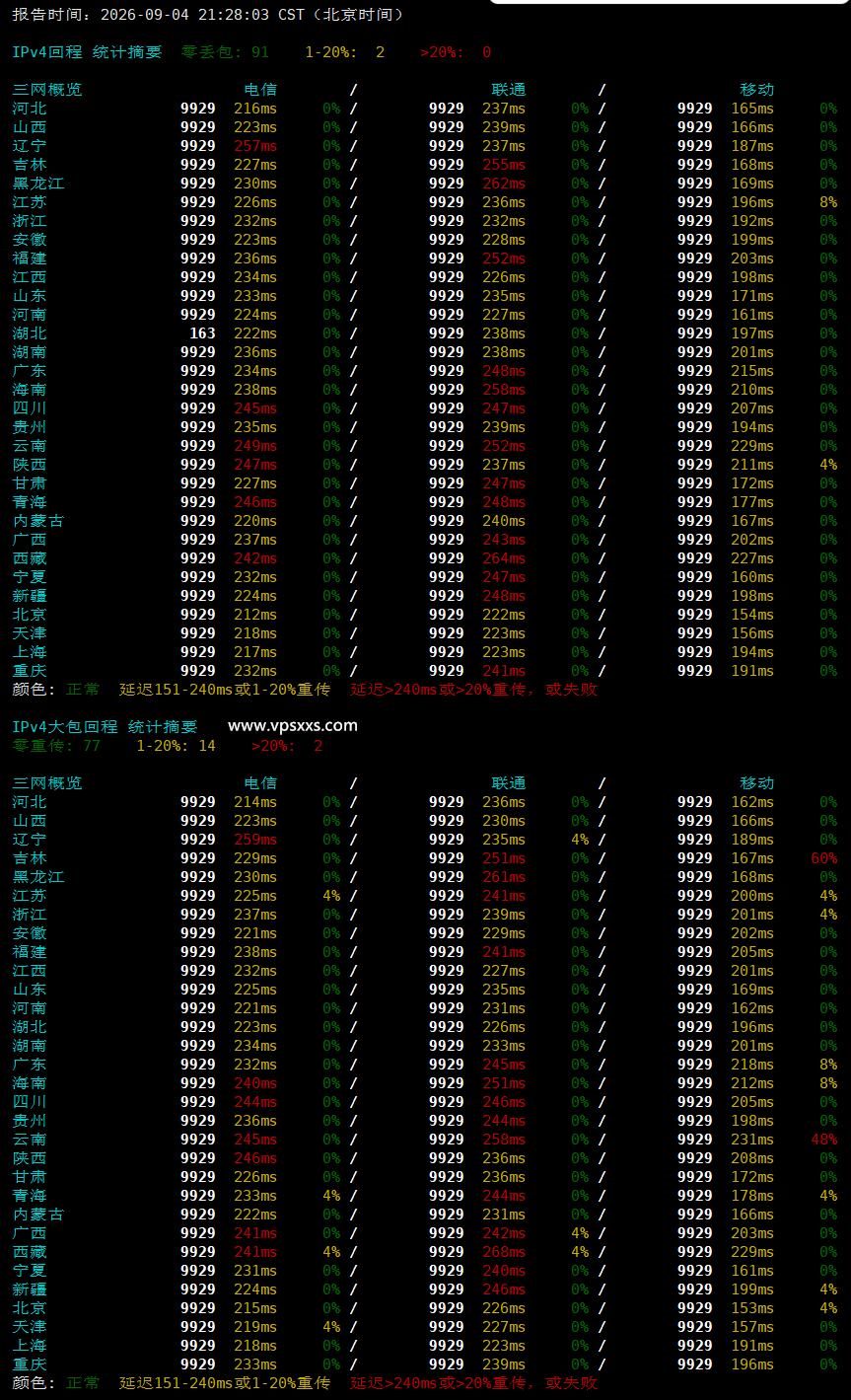Click the 电信 column header in IPv4大包回程 table

coord(260,783)
